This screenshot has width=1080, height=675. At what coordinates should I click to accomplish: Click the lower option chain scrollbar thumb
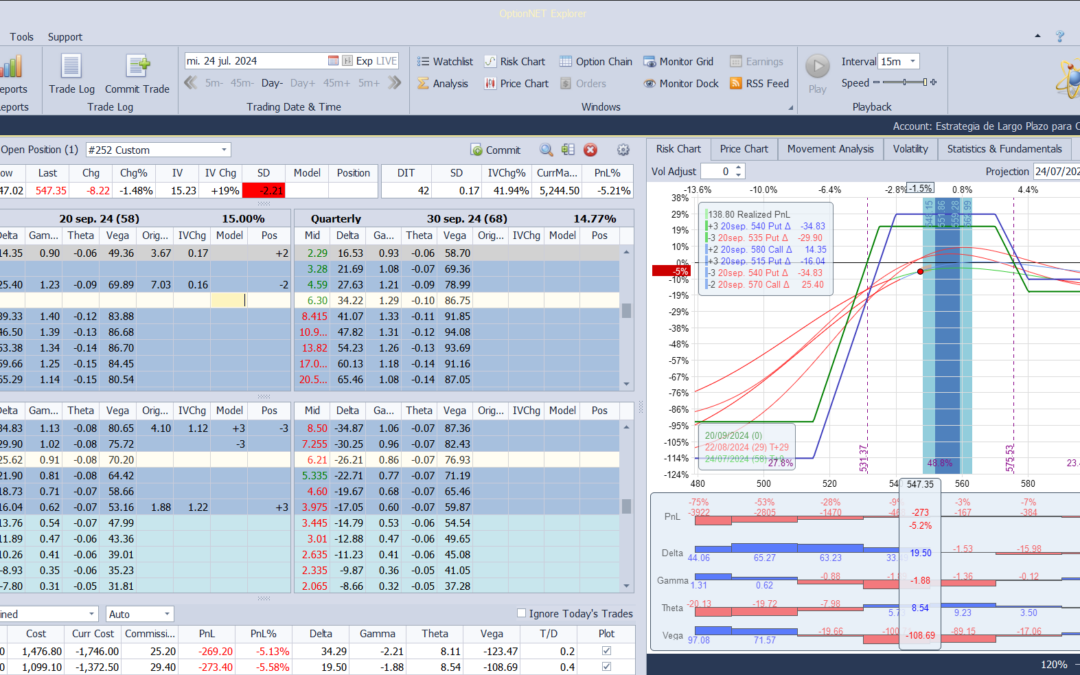[x=626, y=506]
